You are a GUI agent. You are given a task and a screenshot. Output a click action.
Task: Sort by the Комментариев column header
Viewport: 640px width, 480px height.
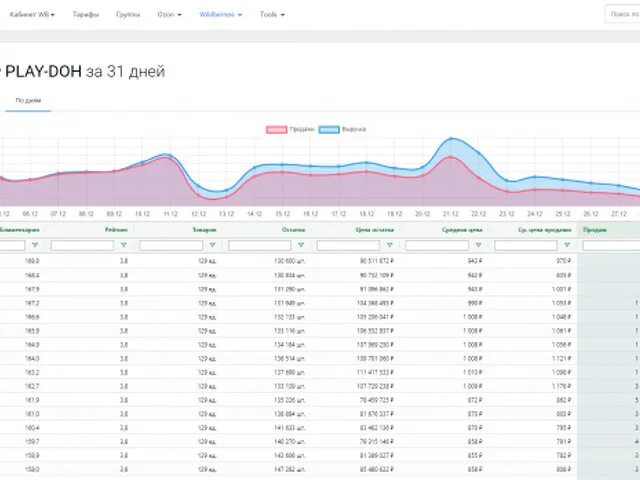20,230
